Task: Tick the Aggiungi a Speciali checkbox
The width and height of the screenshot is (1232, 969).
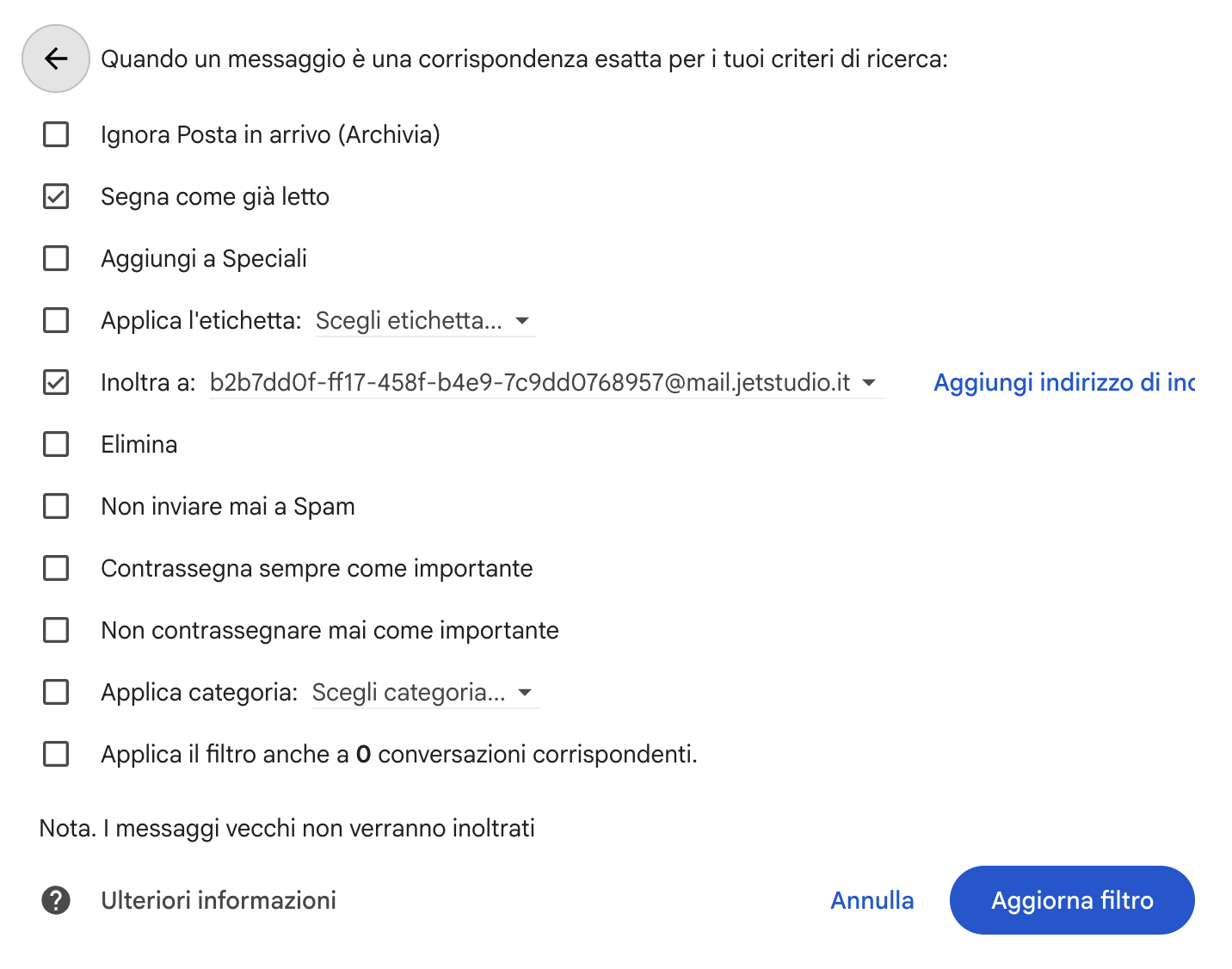Action: click(56, 258)
